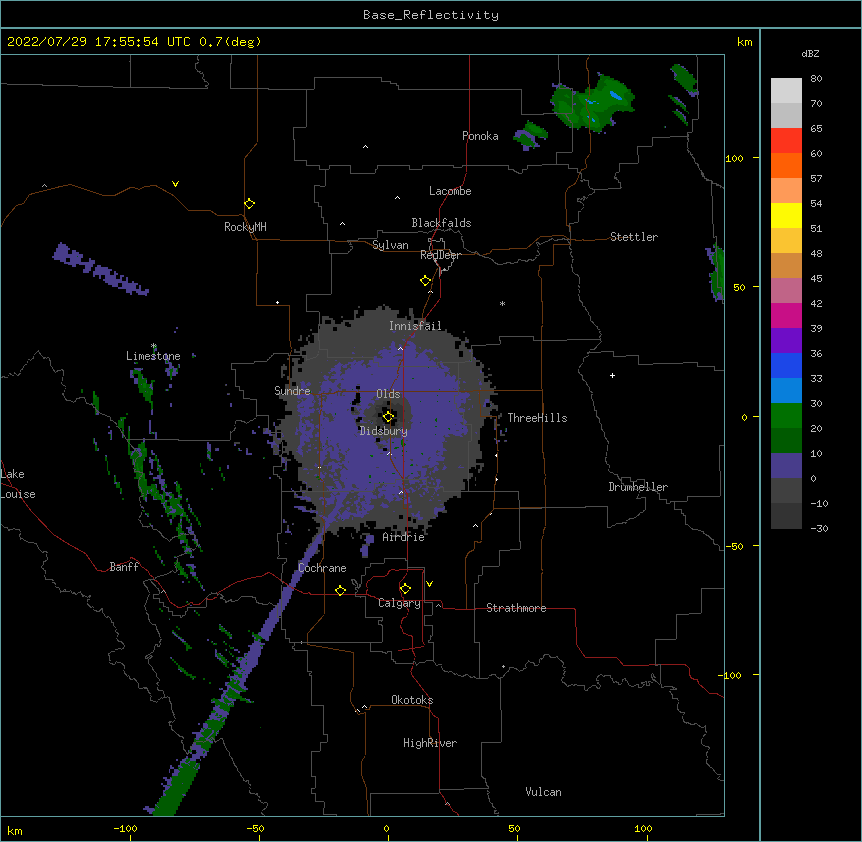Screen dimensions: 862x842
Task: Click the blue 36 dBZ legend swatch
Action: click(x=786, y=365)
